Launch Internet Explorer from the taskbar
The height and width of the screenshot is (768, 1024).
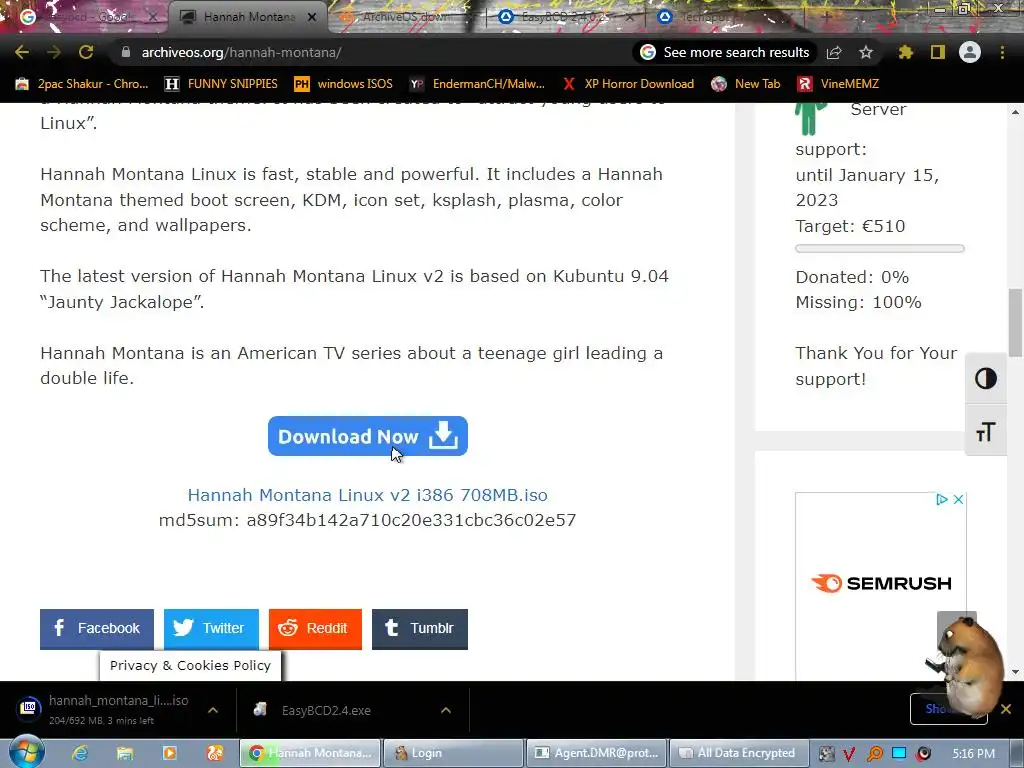click(80, 753)
